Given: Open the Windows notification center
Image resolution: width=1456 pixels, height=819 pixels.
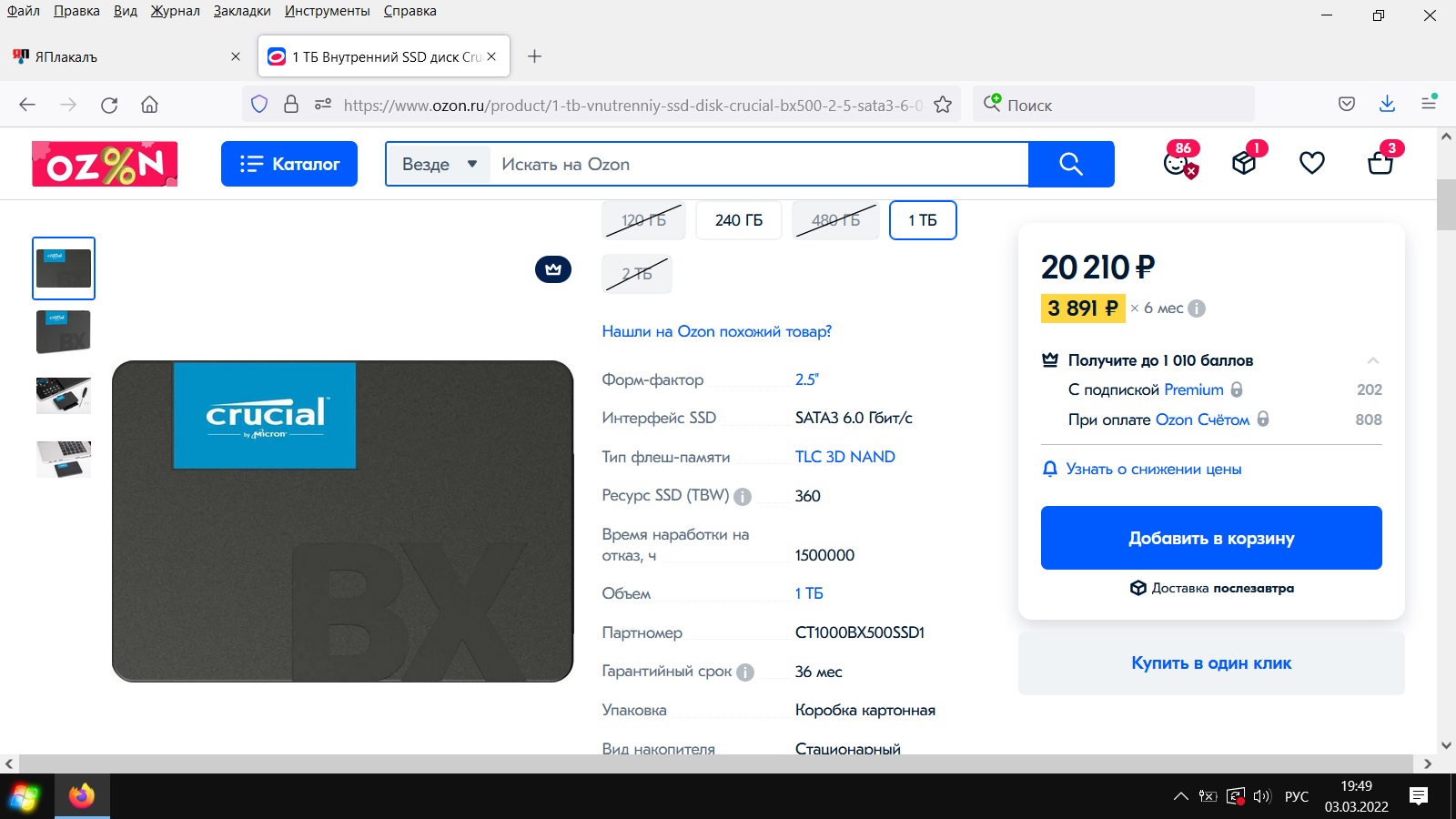Looking at the screenshot, I should [x=1418, y=796].
